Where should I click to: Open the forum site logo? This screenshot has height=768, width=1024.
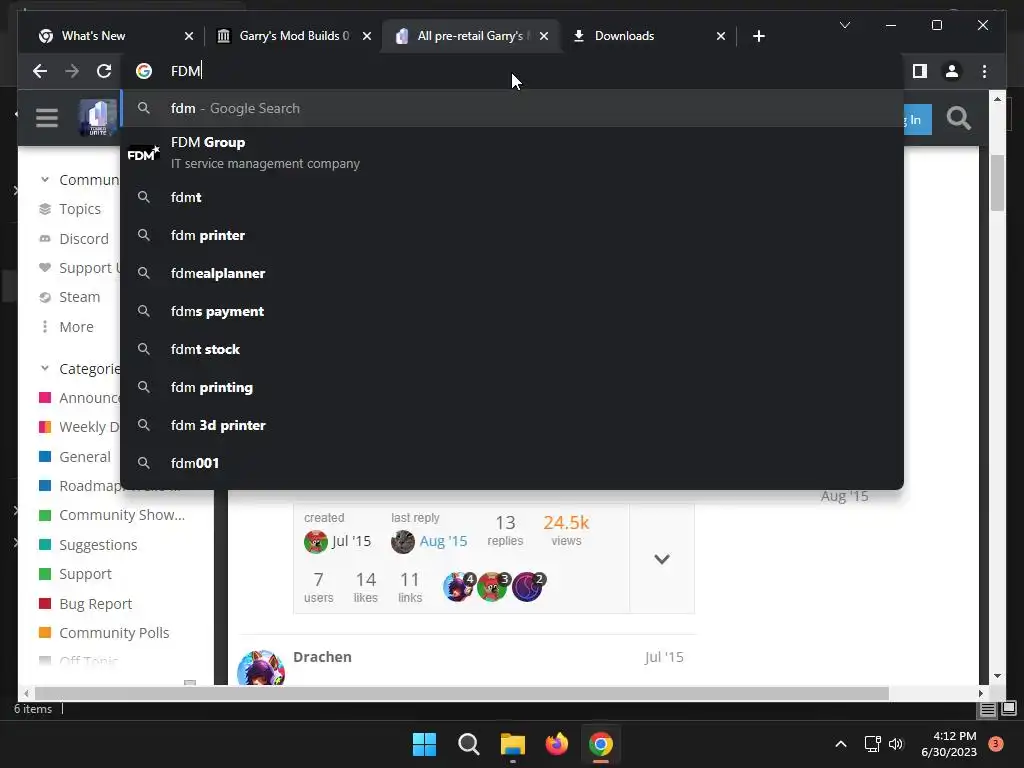[98, 118]
